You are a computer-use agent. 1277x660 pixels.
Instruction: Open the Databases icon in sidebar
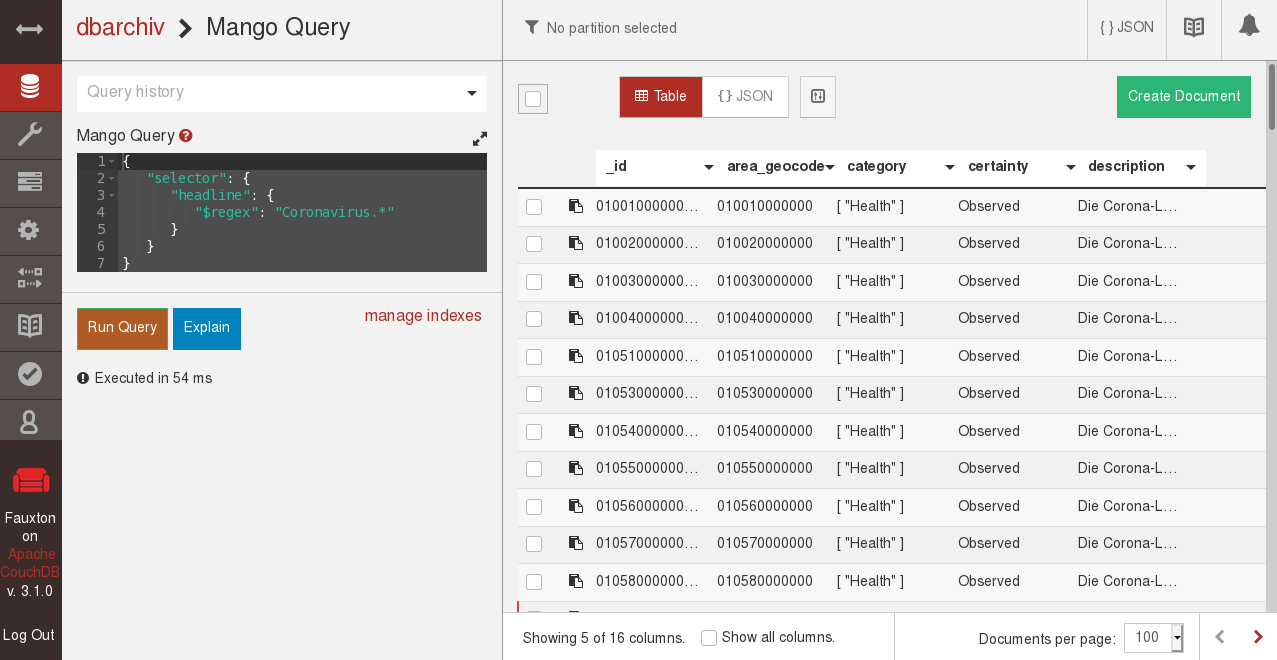click(30, 87)
